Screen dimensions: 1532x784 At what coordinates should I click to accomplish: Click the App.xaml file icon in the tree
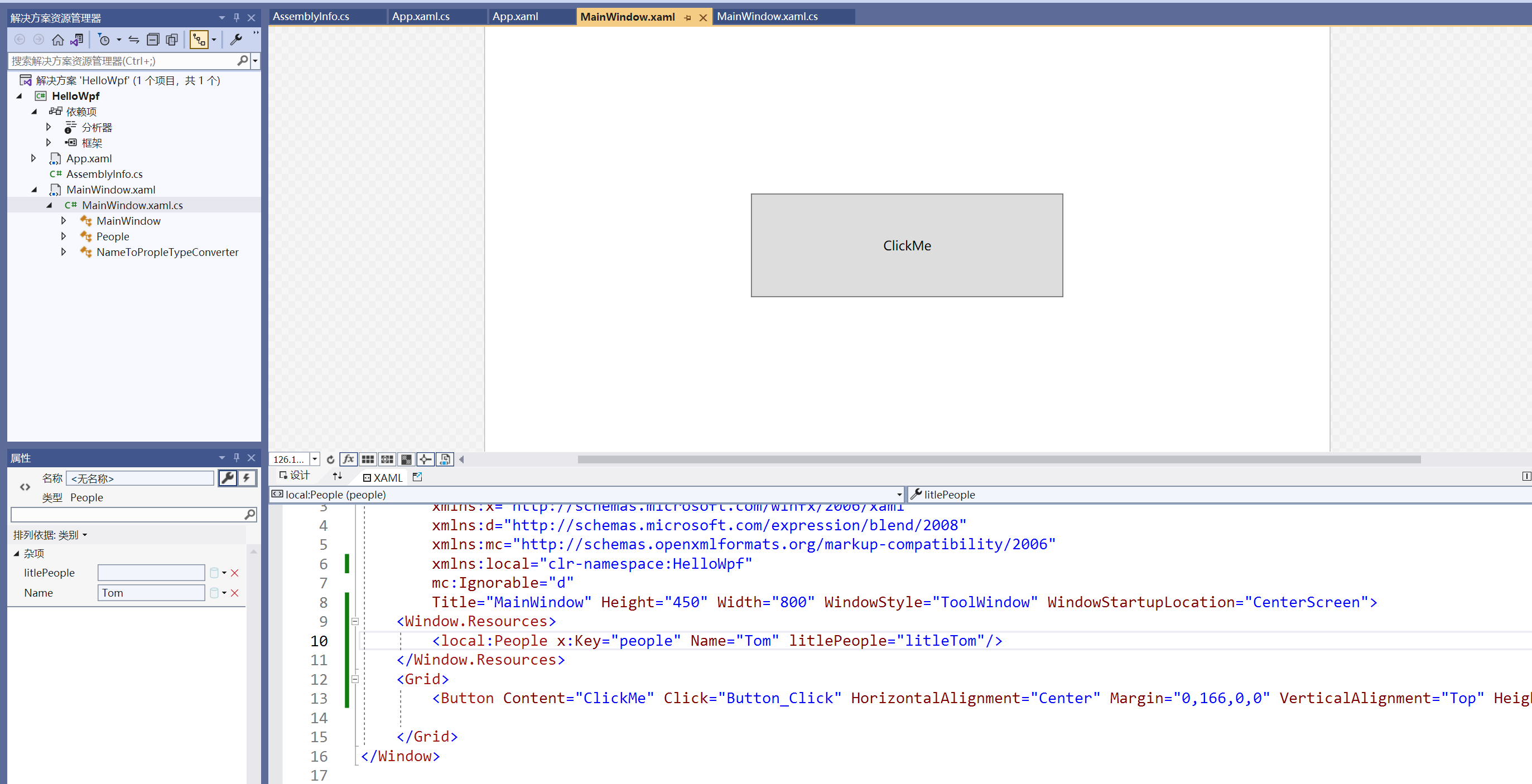coord(55,158)
